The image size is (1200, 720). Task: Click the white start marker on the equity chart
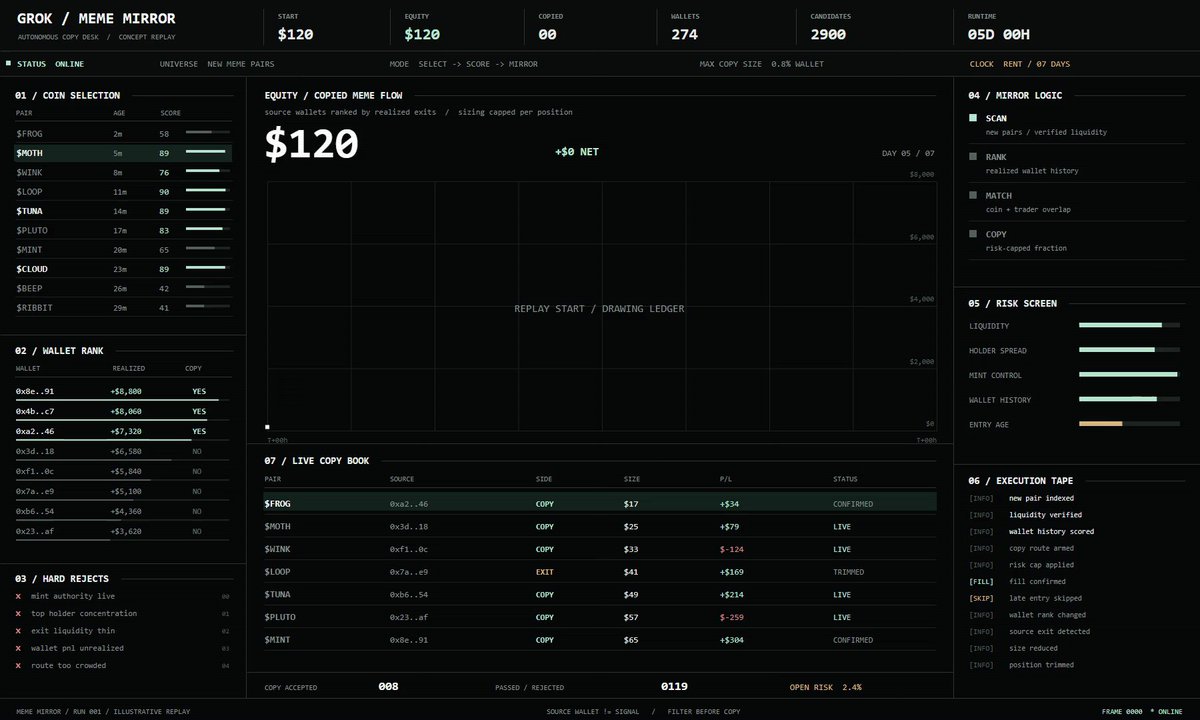tap(267, 427)
